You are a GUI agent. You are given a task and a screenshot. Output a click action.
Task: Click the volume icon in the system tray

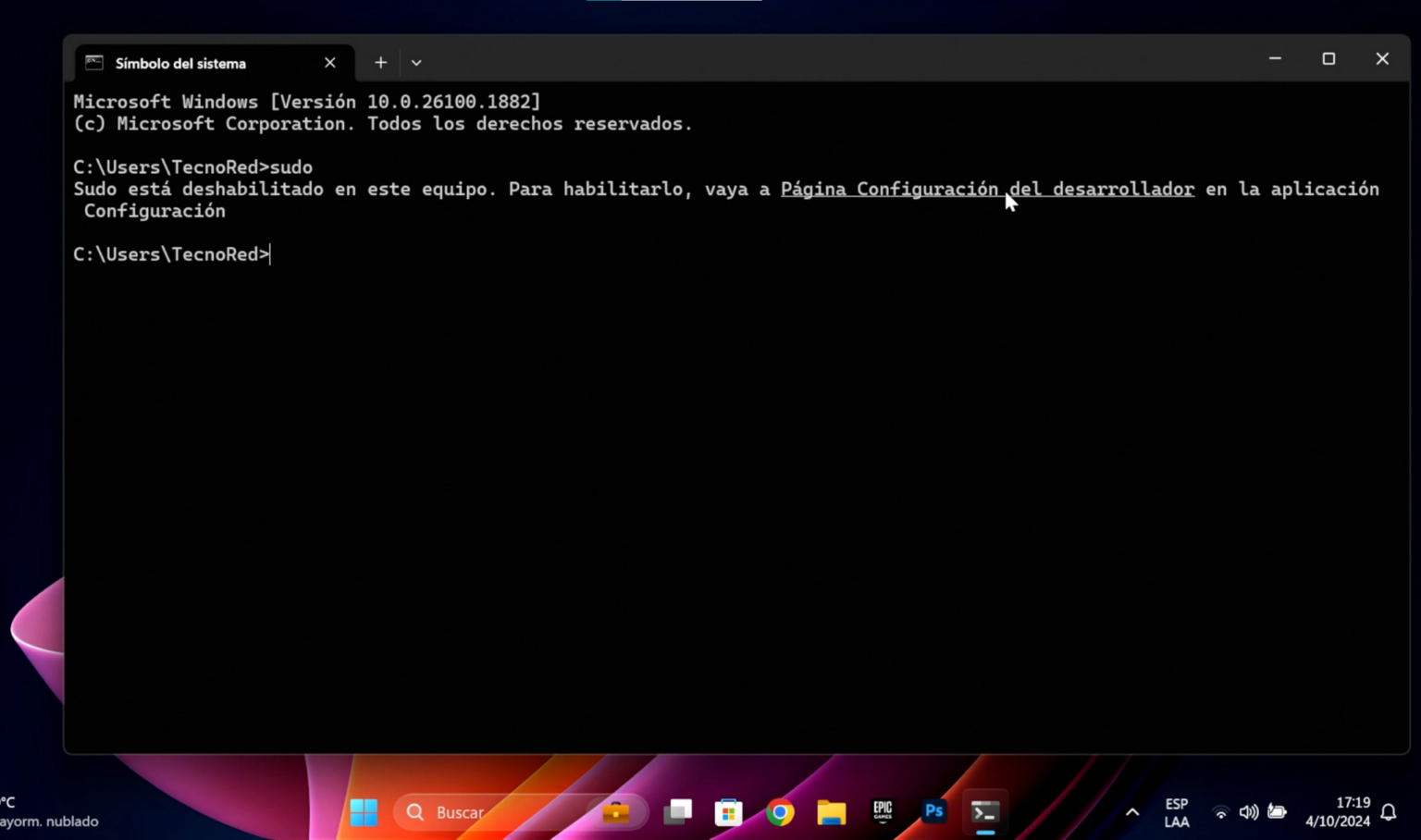1248,811
